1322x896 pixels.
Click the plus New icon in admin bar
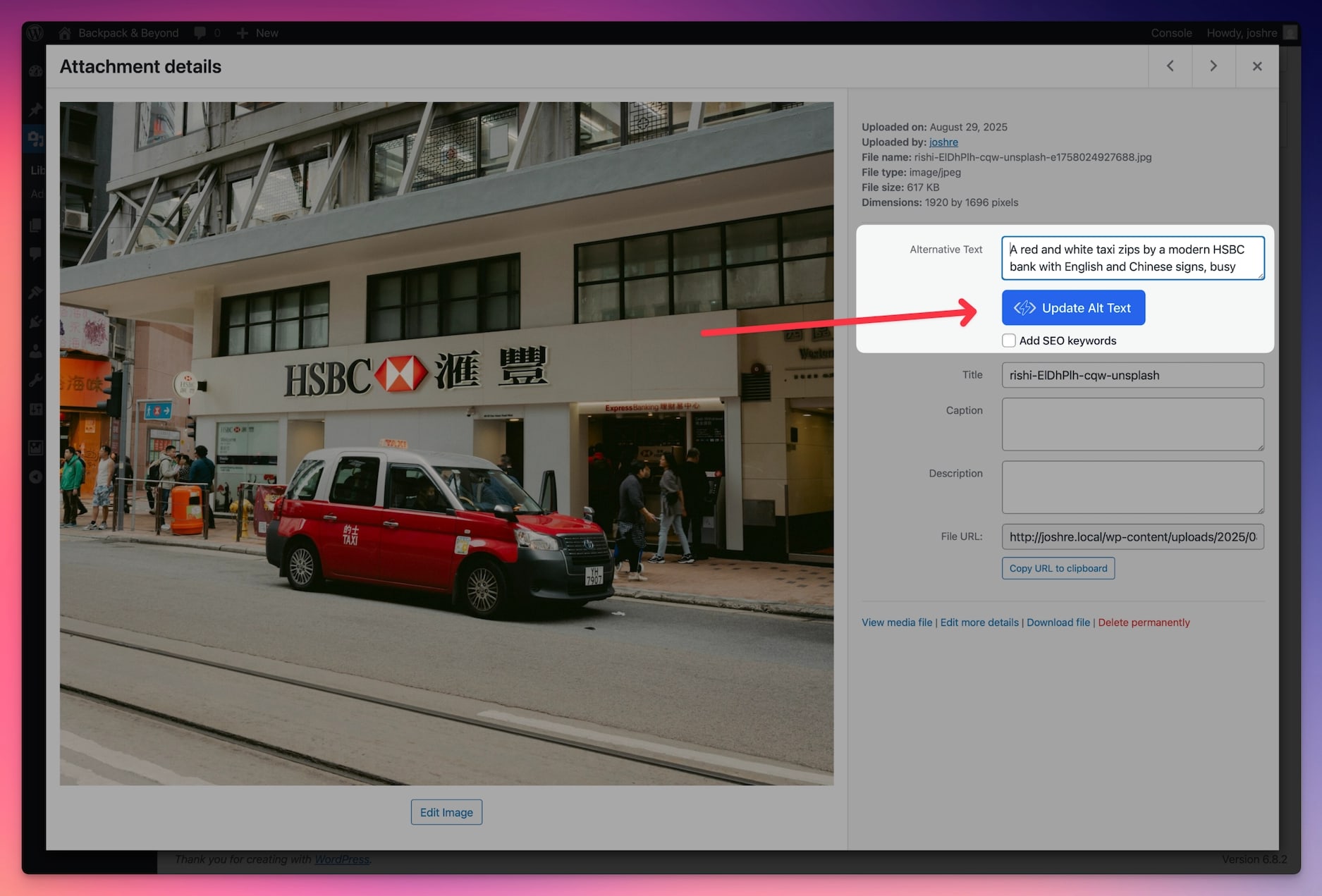point(243,32)
